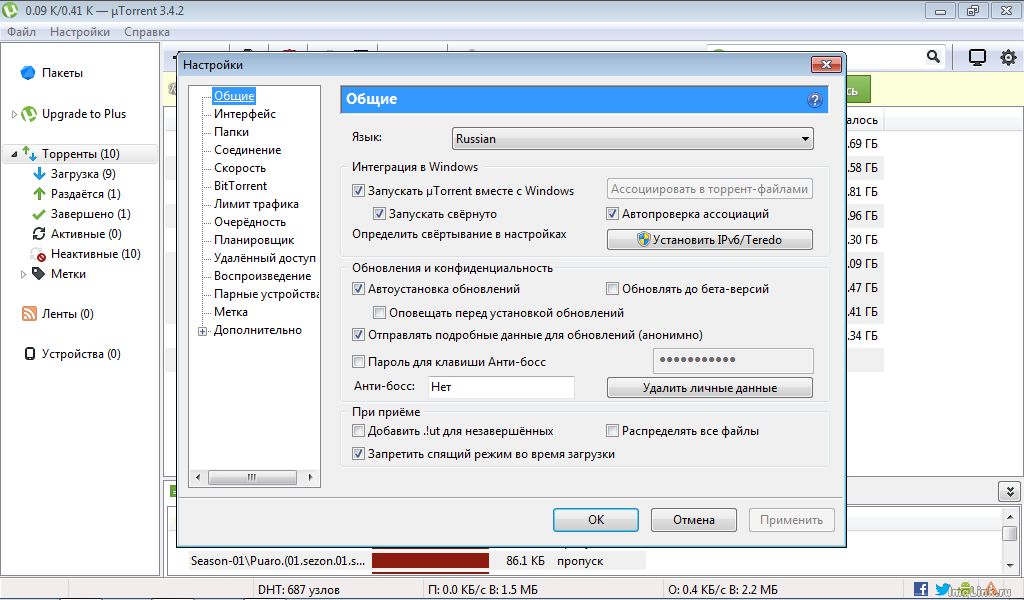
Task: Click the Facebook icon in status bar
Action: click(x=921, y=589)
